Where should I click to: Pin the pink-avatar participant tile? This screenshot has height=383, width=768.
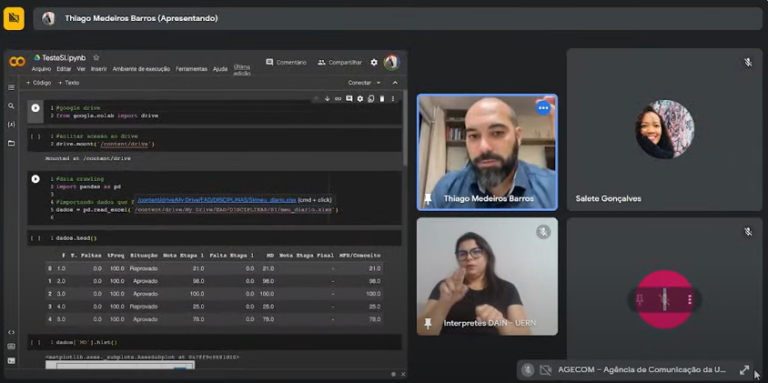point(639,299)
